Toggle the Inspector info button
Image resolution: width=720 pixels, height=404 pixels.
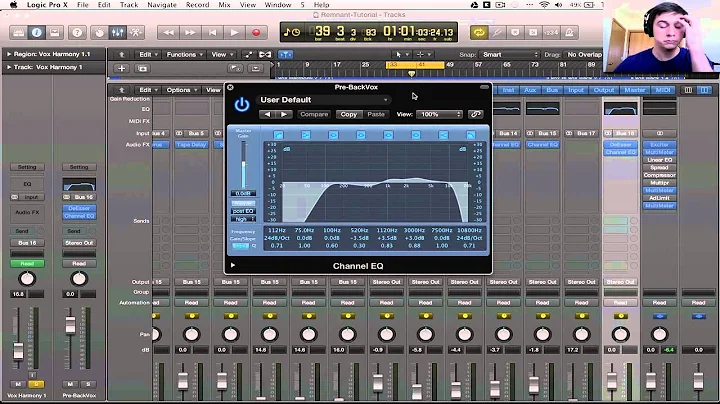coord(36,33)
